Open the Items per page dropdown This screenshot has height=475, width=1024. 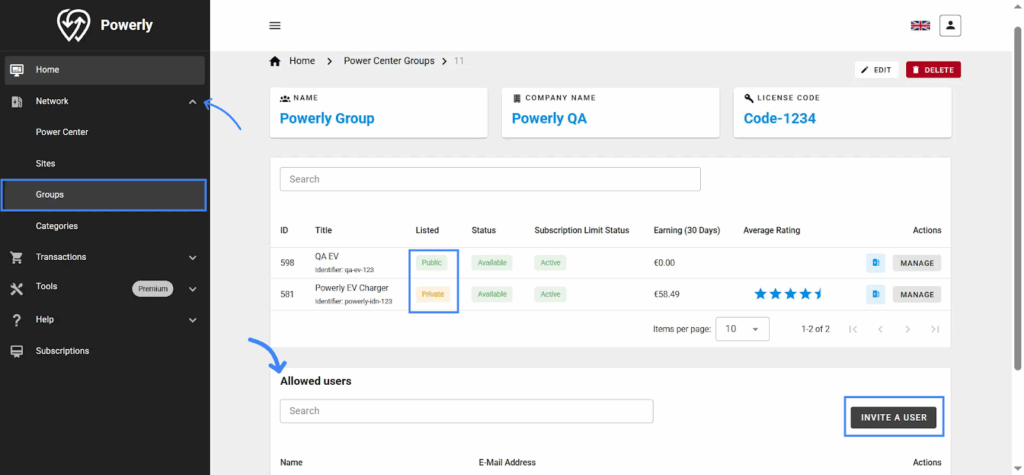(x=743, y=329)
